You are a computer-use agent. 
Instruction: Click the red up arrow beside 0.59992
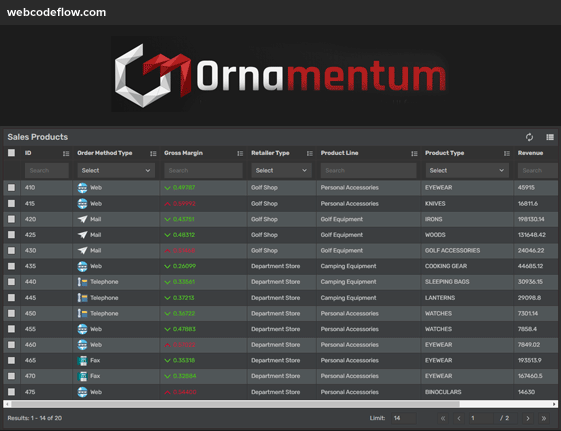pos(167,204)
